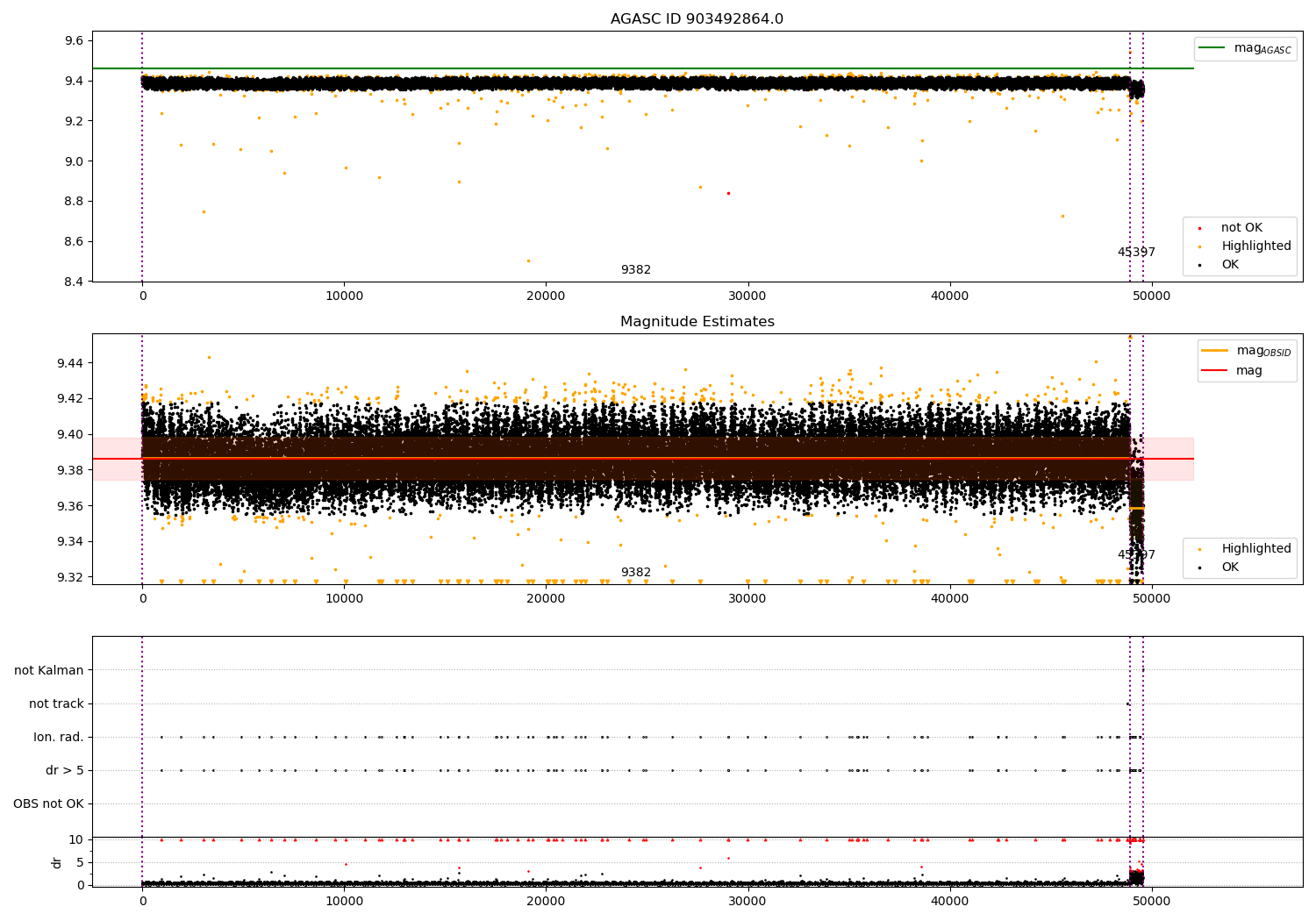Click the plot title 'AGASC ID 903492864.0'
The height and width of the screenshot is (921, 1316).
coord(697,19)
